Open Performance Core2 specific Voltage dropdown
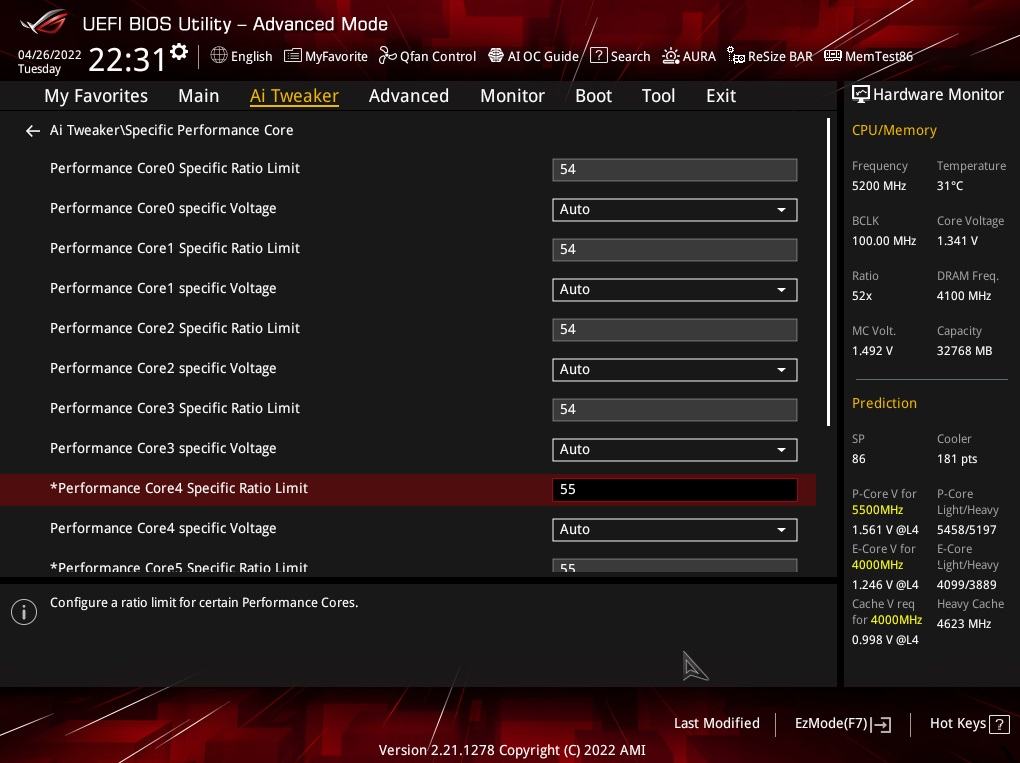 pyautogui.click(x=675, y=369)
